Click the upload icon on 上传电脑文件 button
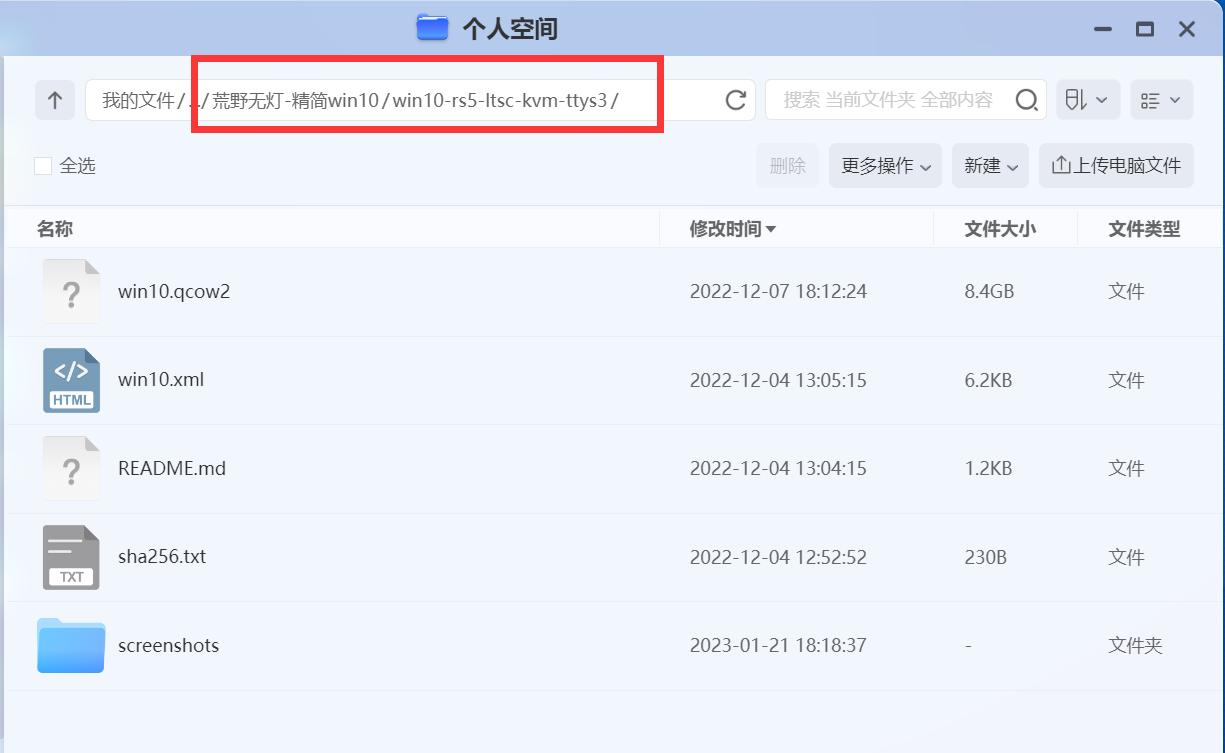Image resolution: width=1225 pixels, height=753 pixels. click(x=1060, y=165)
